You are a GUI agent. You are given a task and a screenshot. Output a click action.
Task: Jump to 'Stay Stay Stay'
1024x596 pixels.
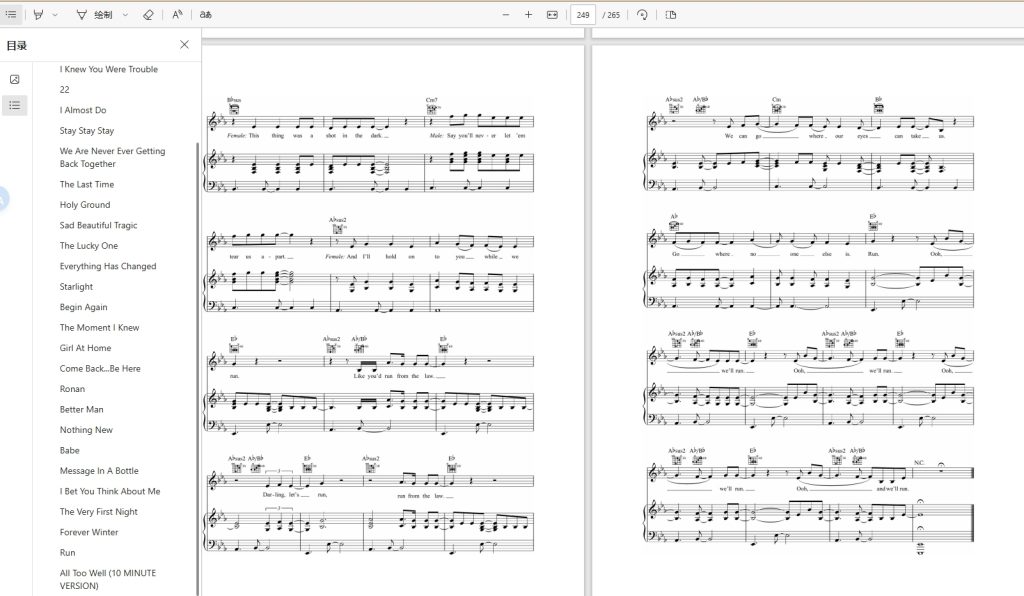(x=87, y=131)
